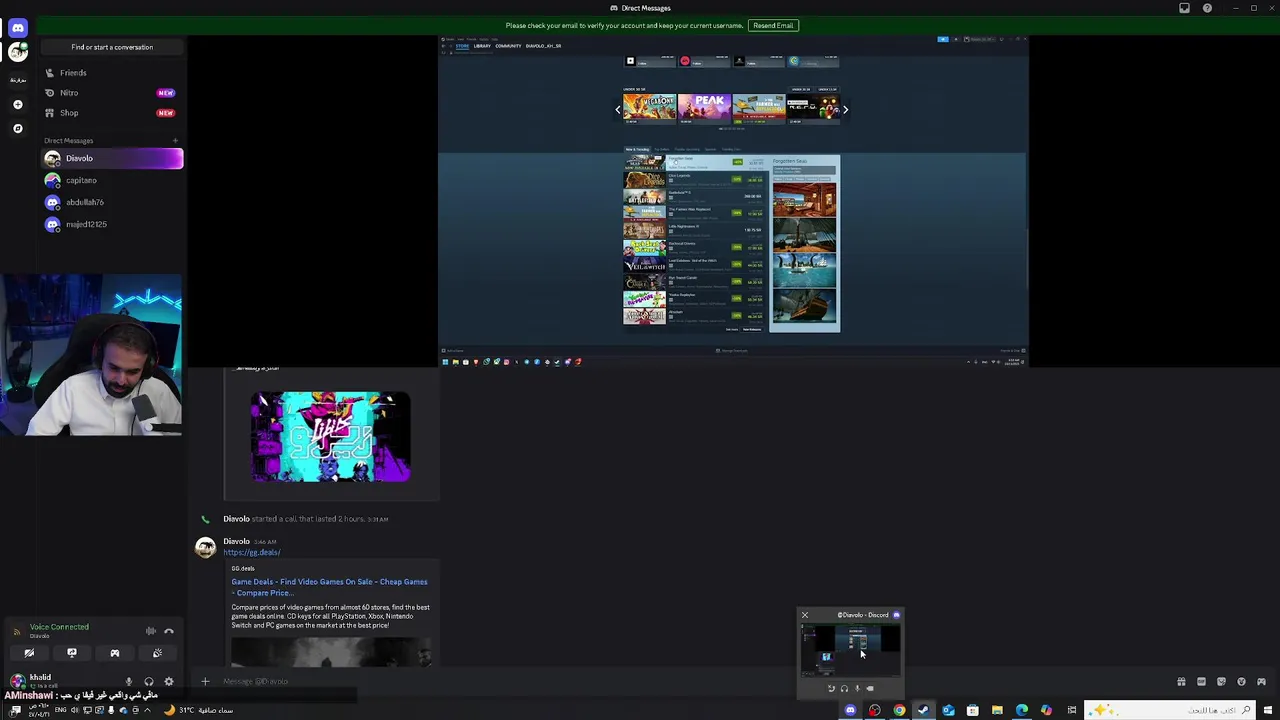Open the GIF picker
The height and width of the screenshot is (720, 1280).
pos(1201,682)
